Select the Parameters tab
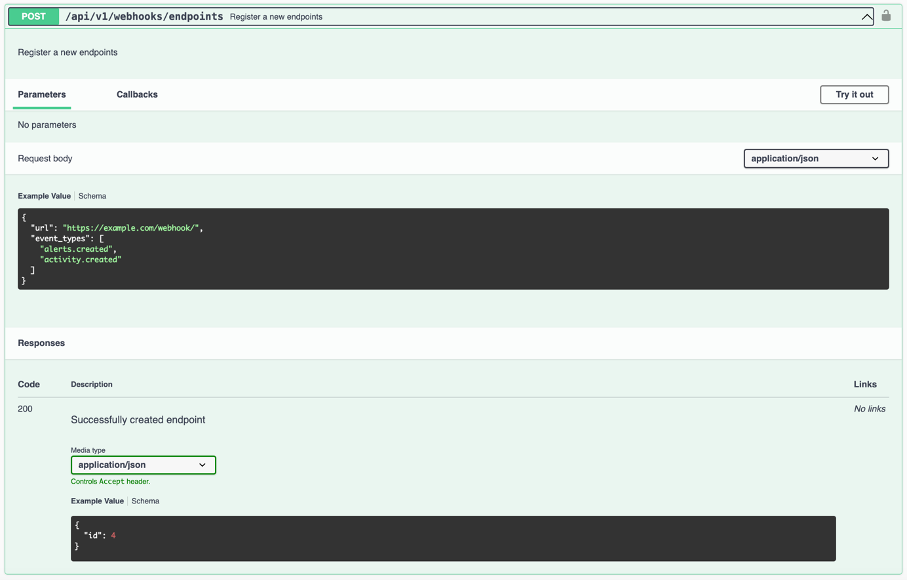Image resolution: width=908 pixels, height=580 pixels. click(42, 94)
